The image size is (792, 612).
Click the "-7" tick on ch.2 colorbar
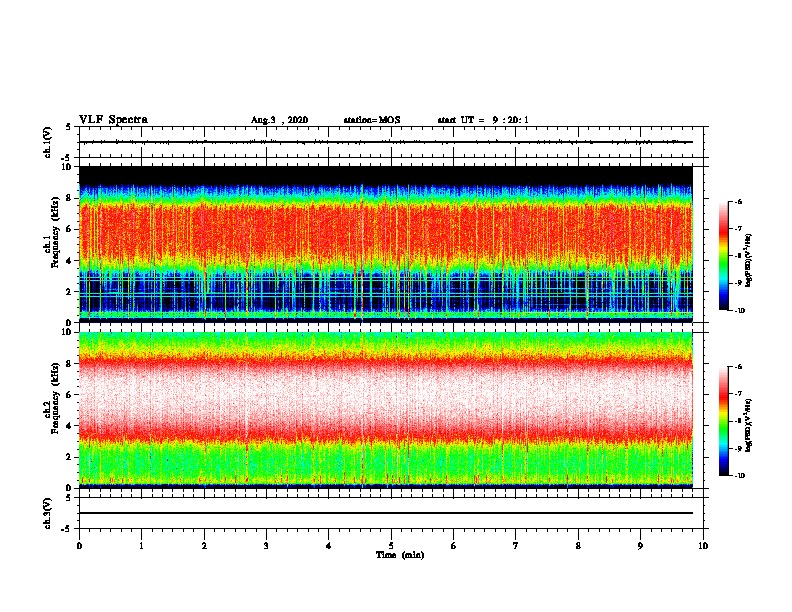[x=738, y=394]
